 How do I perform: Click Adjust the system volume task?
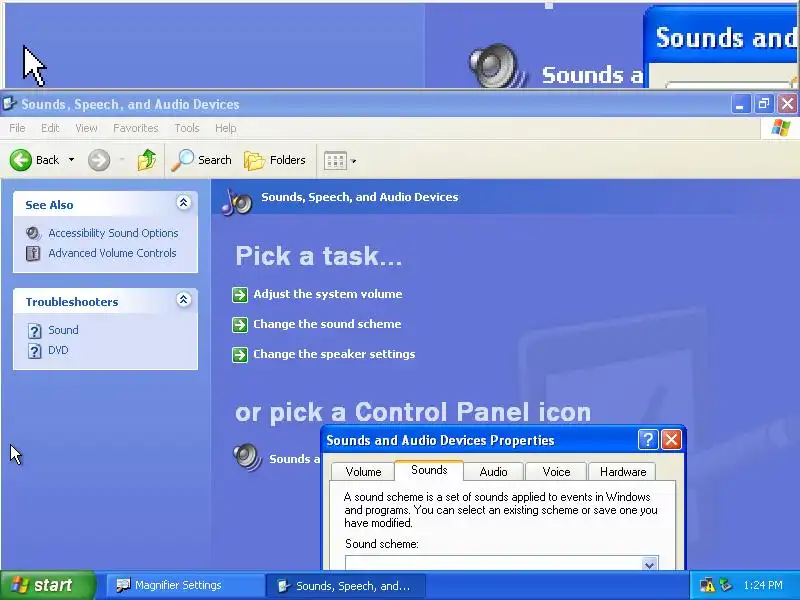point(328,294)
